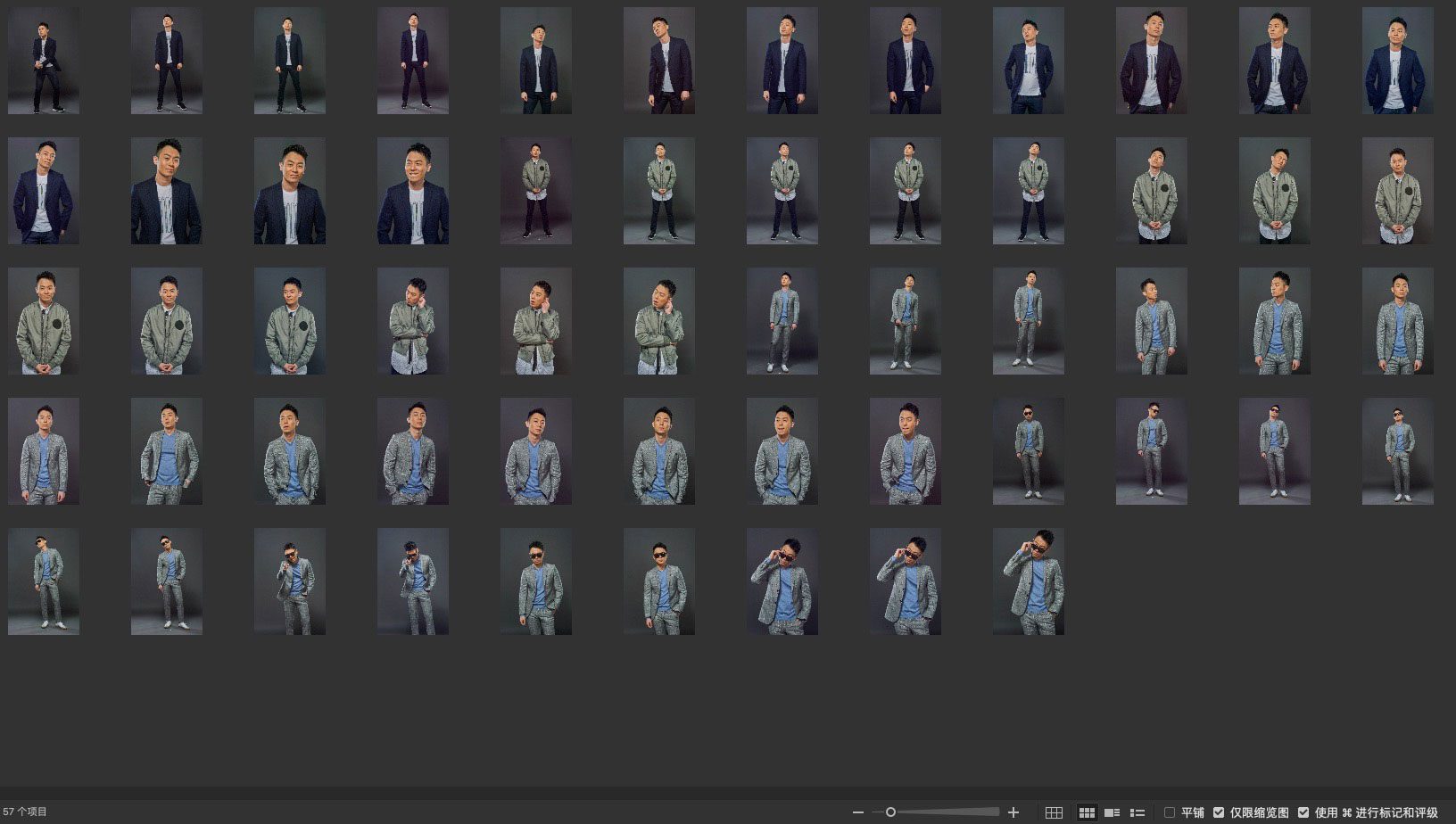Switch to details view mode icon
The height and width of the screenshot is (824, 1456).
click(1112, 812)
